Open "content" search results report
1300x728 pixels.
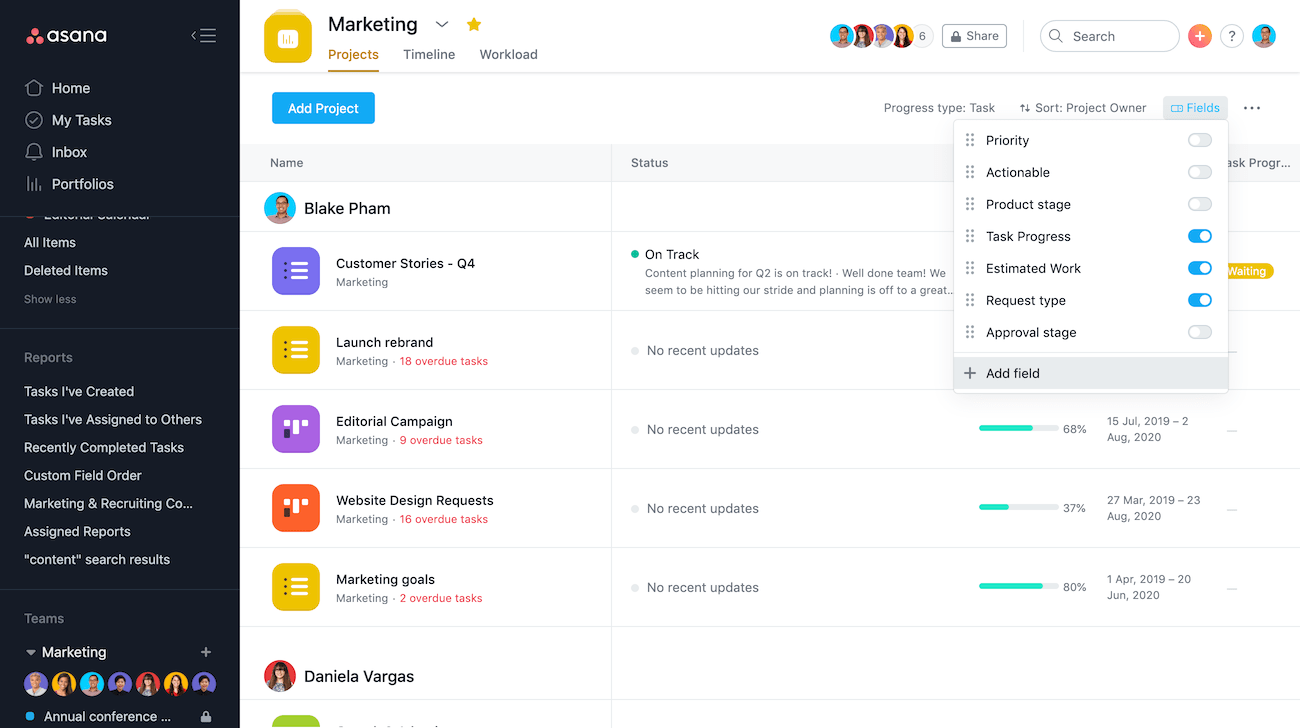click(x=97, y=559)
